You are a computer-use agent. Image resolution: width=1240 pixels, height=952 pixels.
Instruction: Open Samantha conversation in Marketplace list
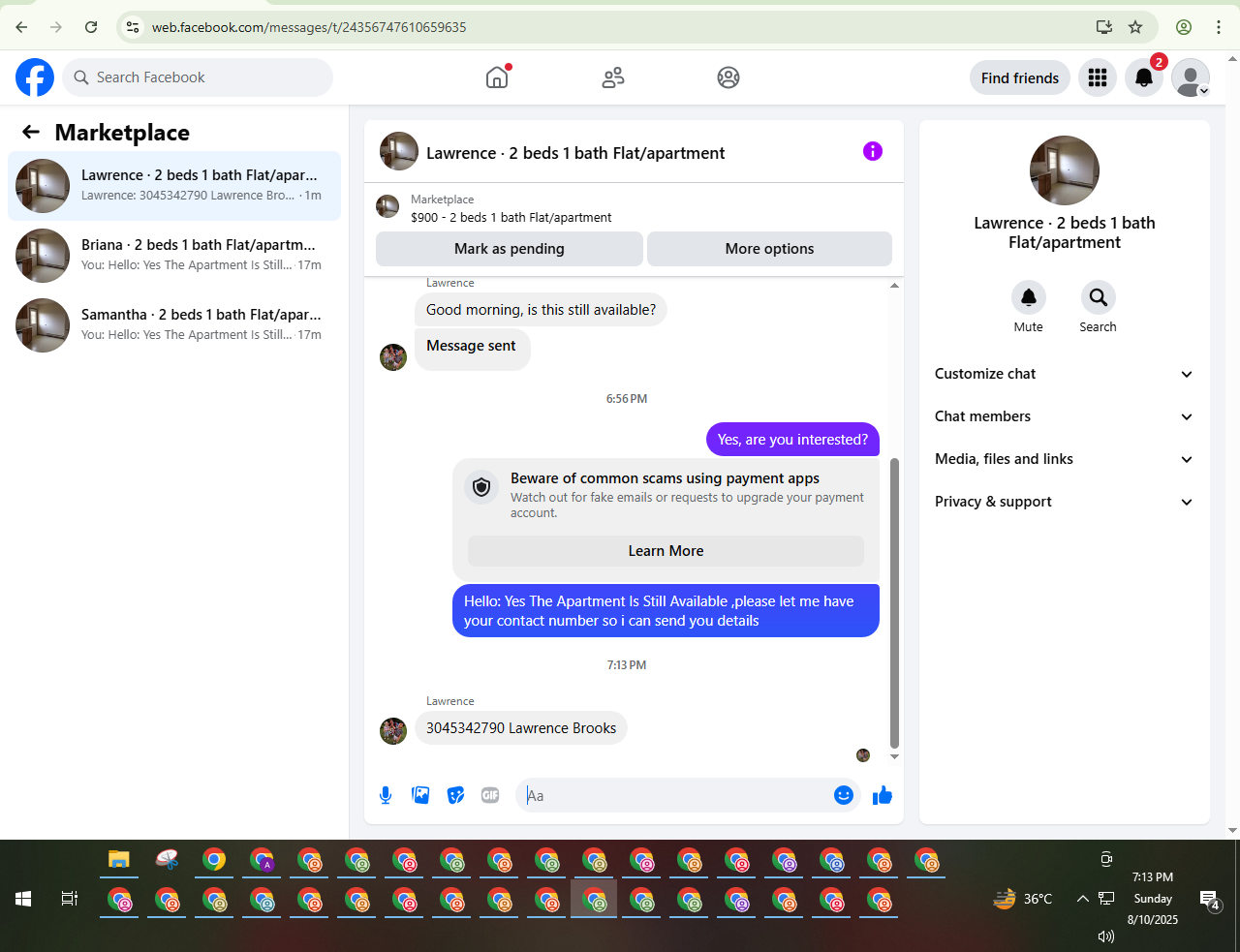tap(174, 325)
